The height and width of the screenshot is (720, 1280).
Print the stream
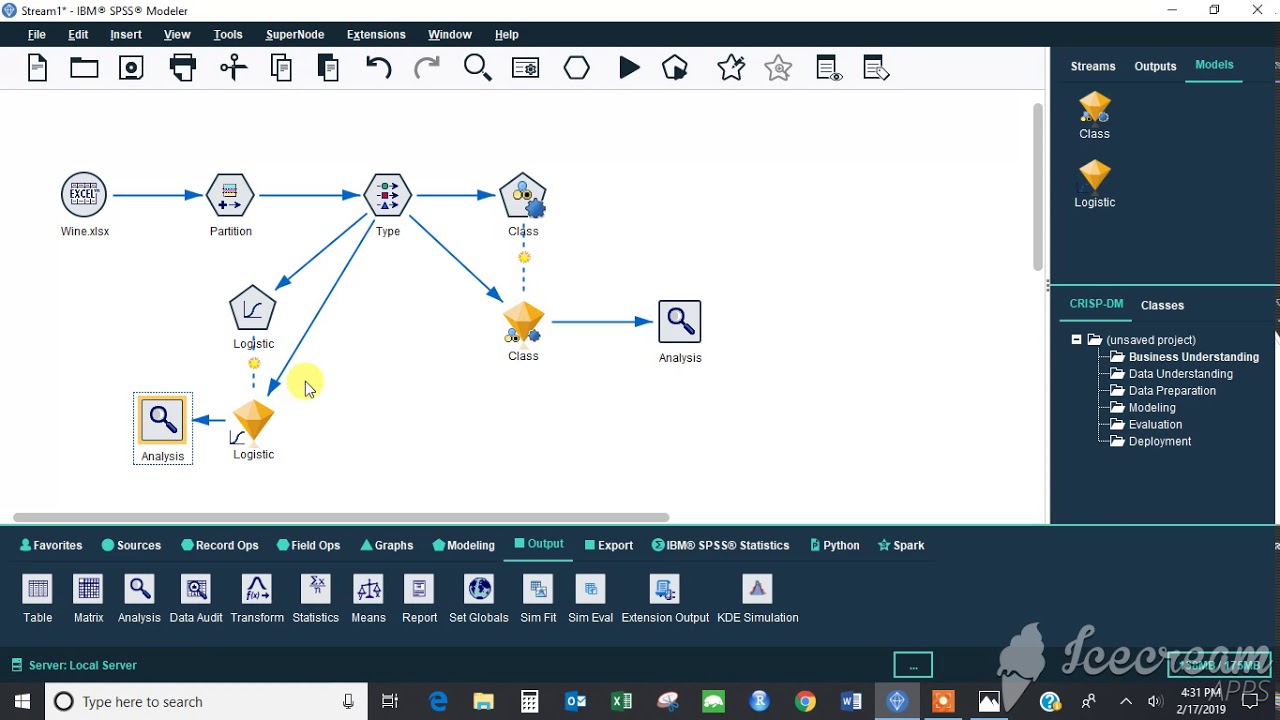pos(183,68)
